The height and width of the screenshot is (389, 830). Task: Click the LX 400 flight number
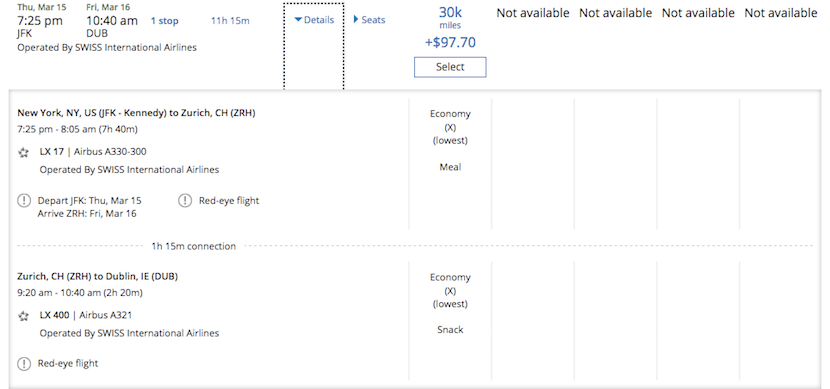[x=54, y=315]
